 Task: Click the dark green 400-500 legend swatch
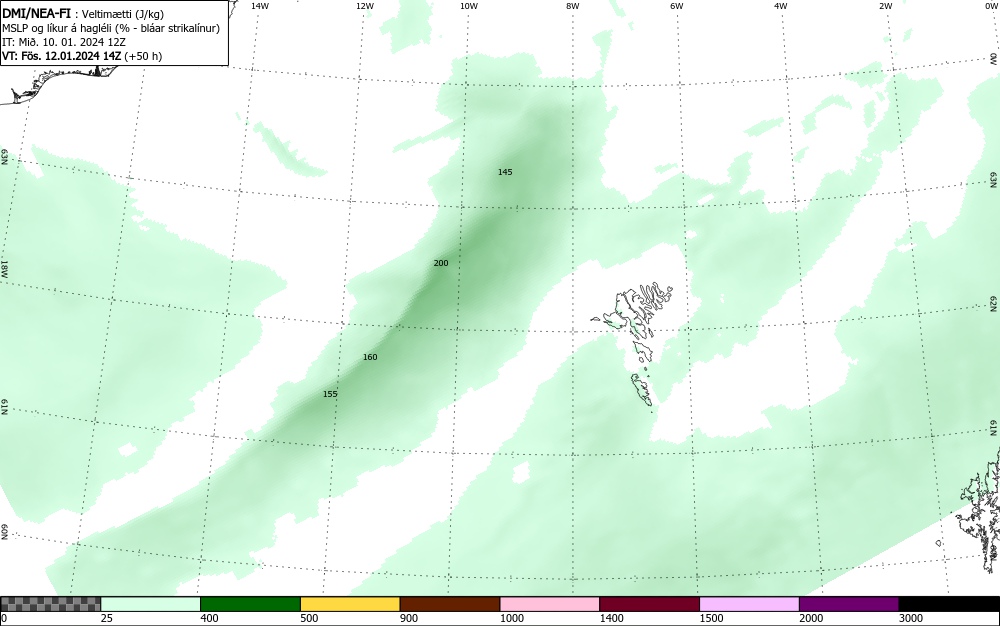(x=250, y=604)
